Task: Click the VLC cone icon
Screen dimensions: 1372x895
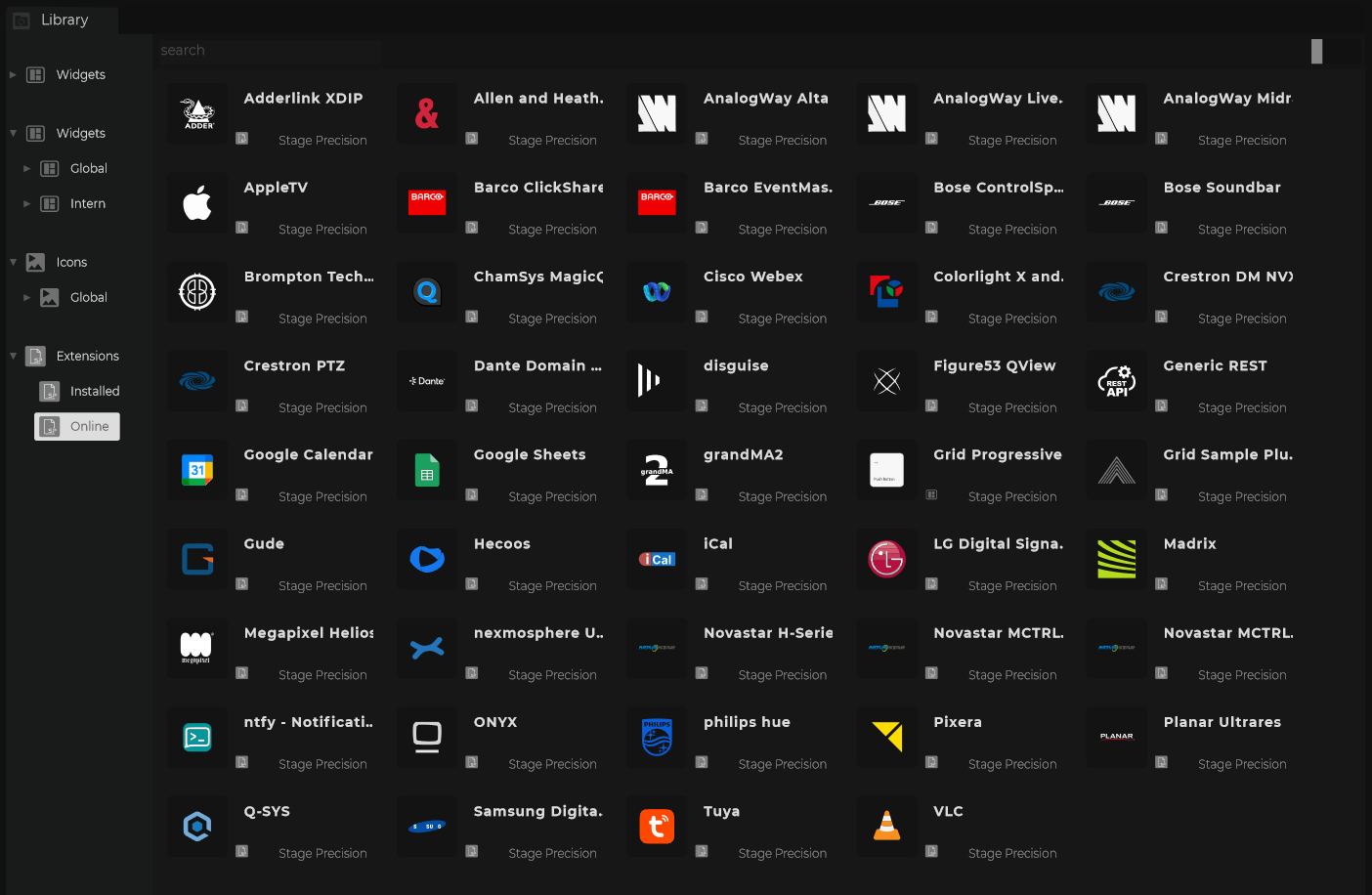Action: click(886, 827)
